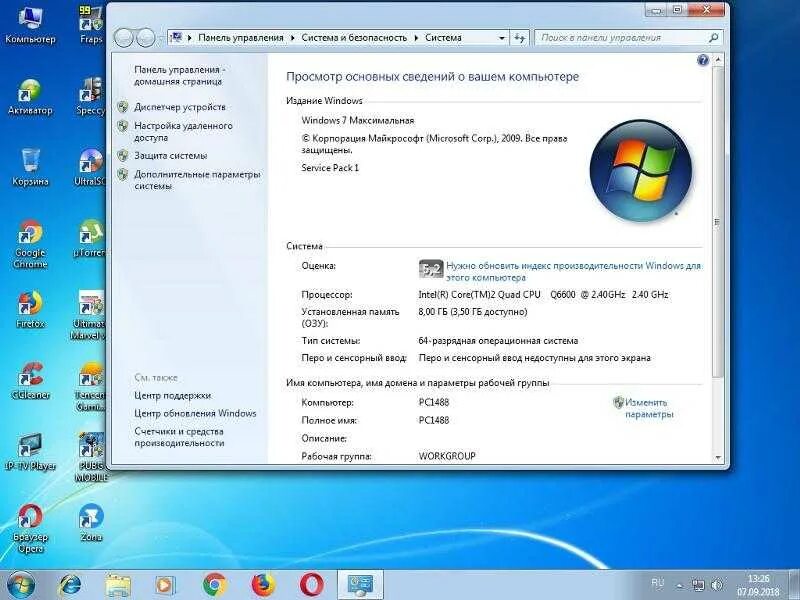Focus the Поиск в панели управления field
The image size is (800, 600).
pos(628,38)
